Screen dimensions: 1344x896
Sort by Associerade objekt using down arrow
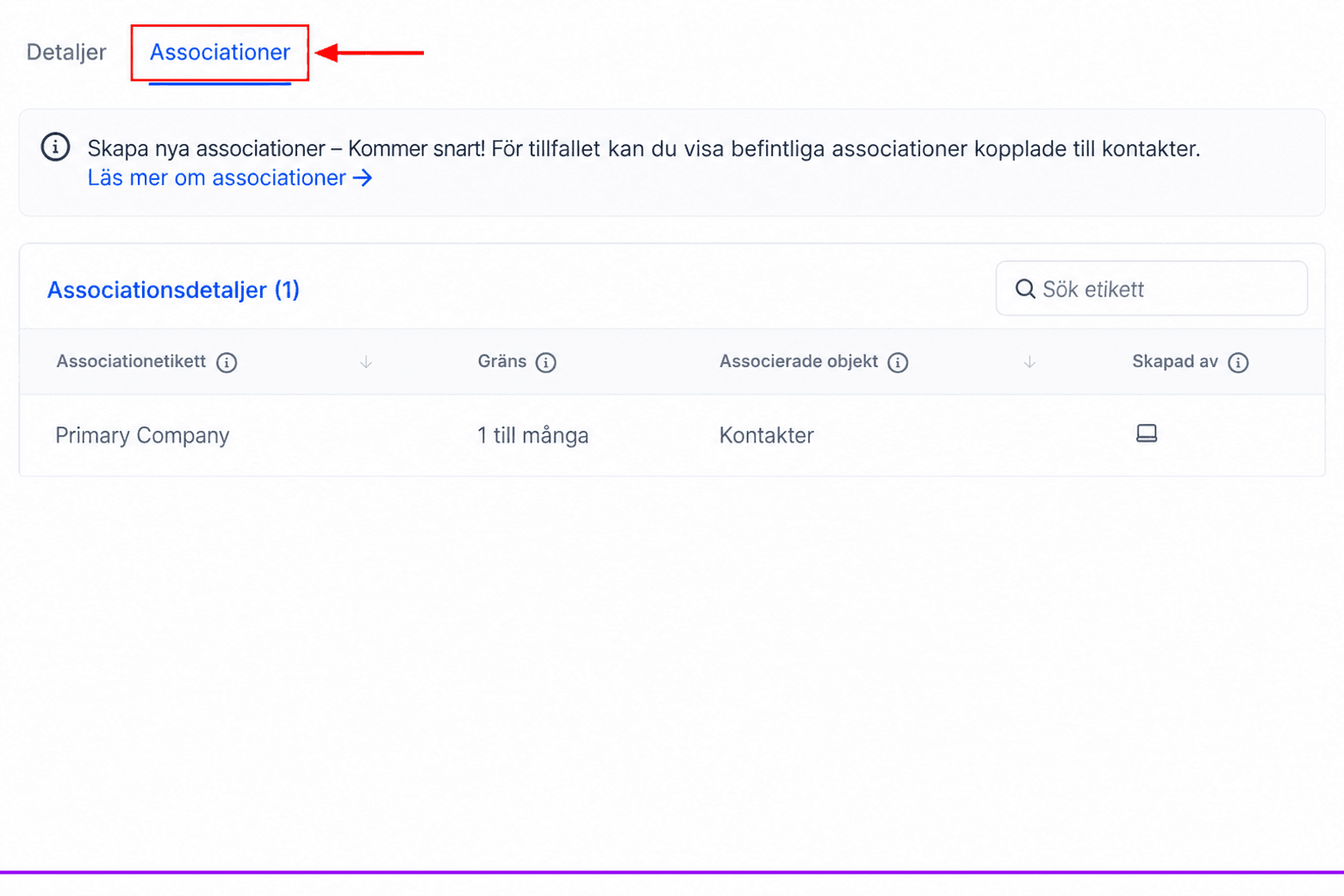pos(1030,363)
